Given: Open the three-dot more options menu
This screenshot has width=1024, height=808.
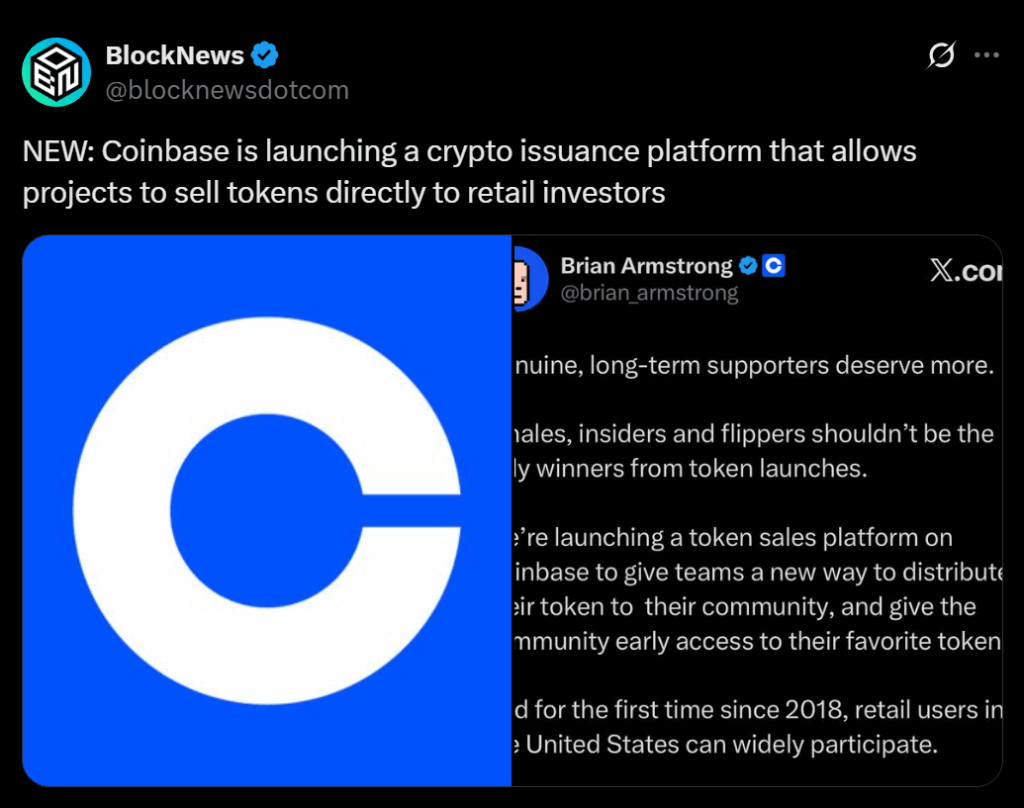Looking at the screenshot, I should (987, 56).
